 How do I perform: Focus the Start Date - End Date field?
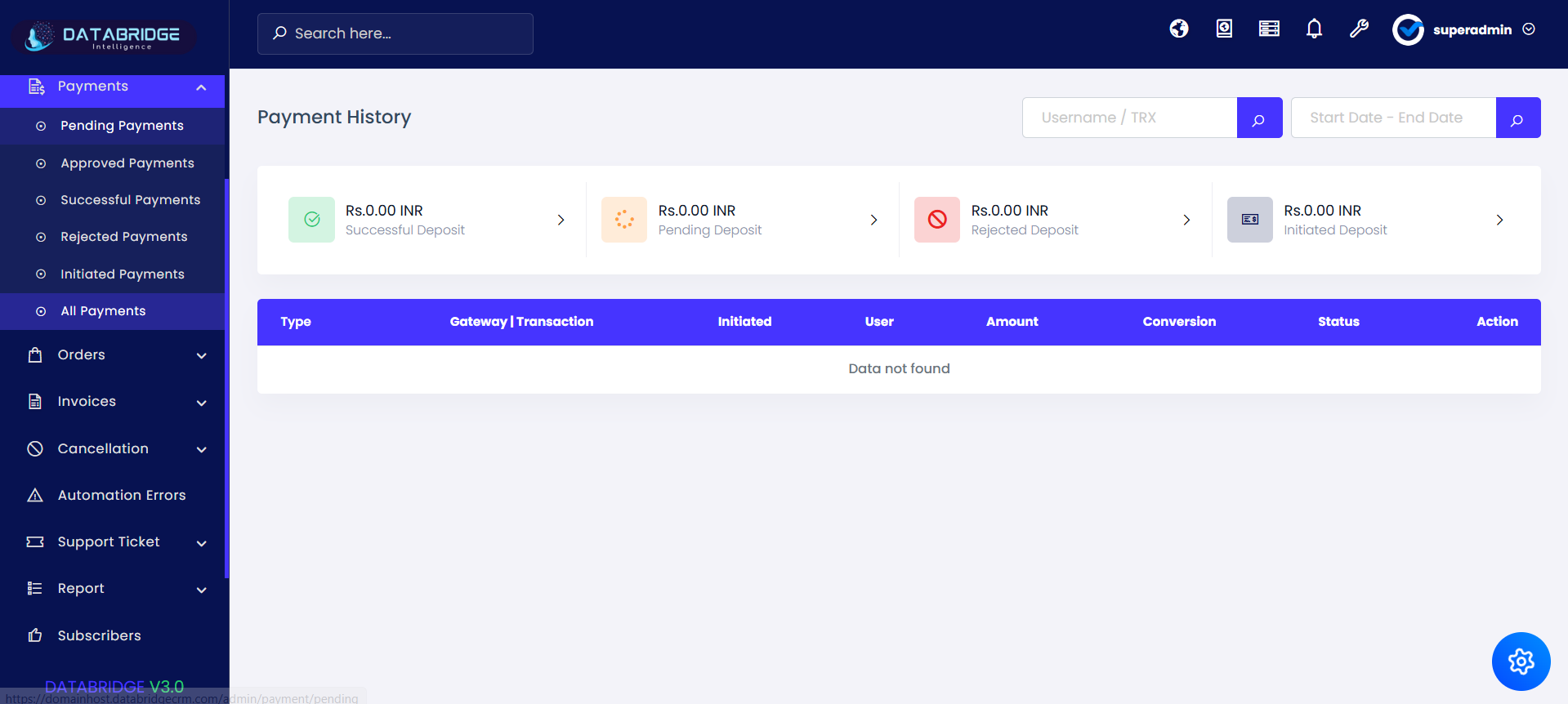1394,118
